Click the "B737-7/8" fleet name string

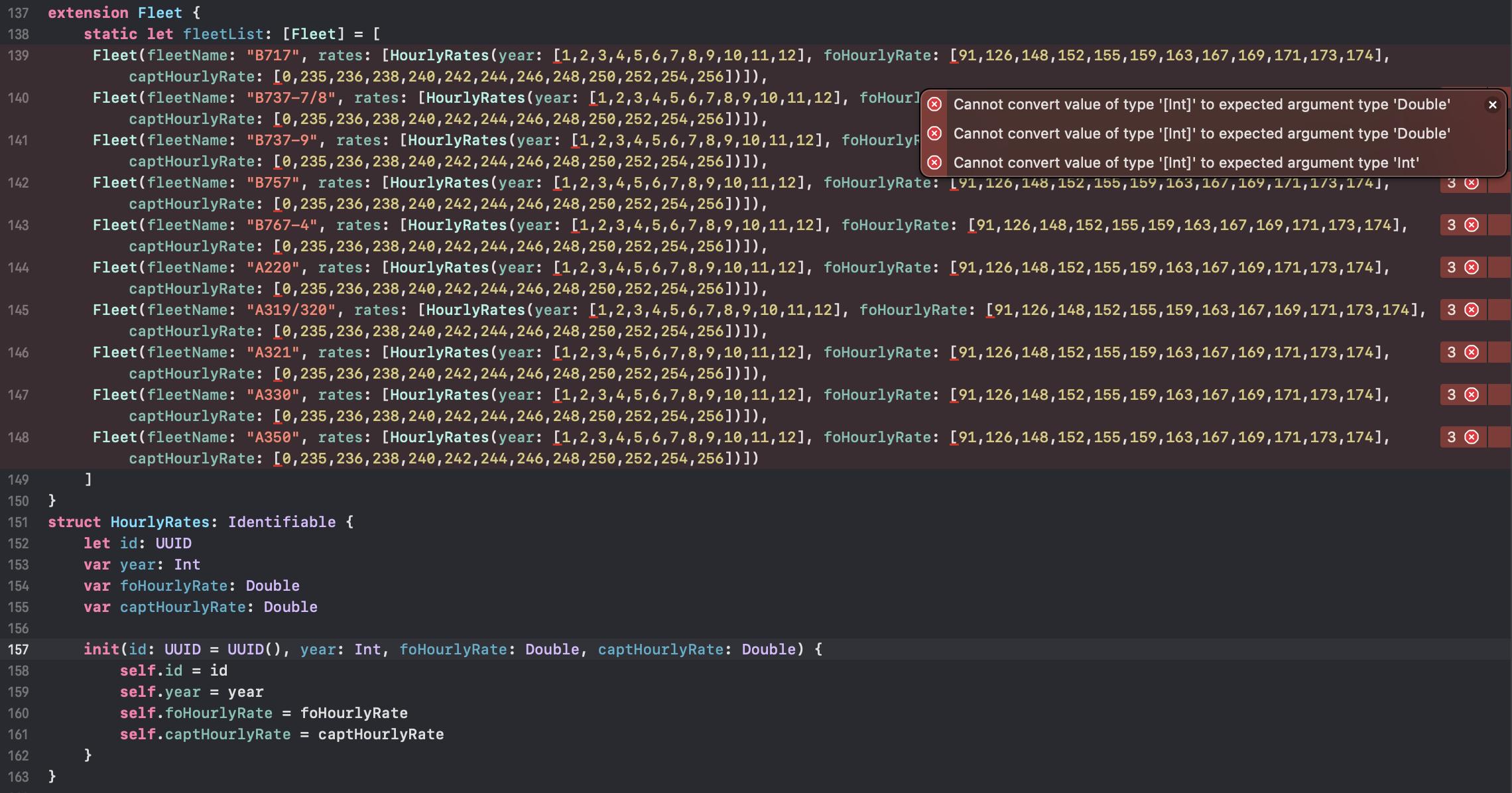pos(291,97)
